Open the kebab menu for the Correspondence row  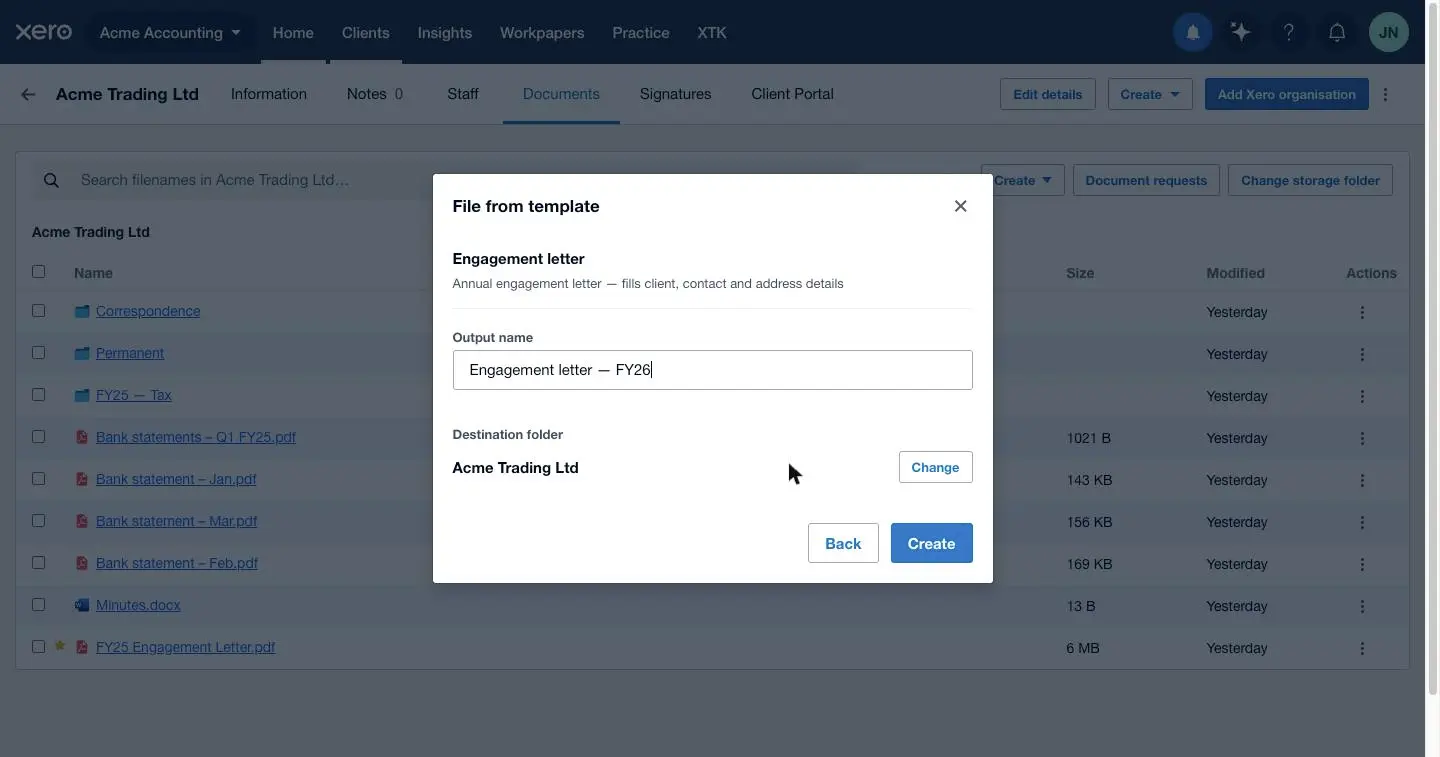click(1362, 312)
